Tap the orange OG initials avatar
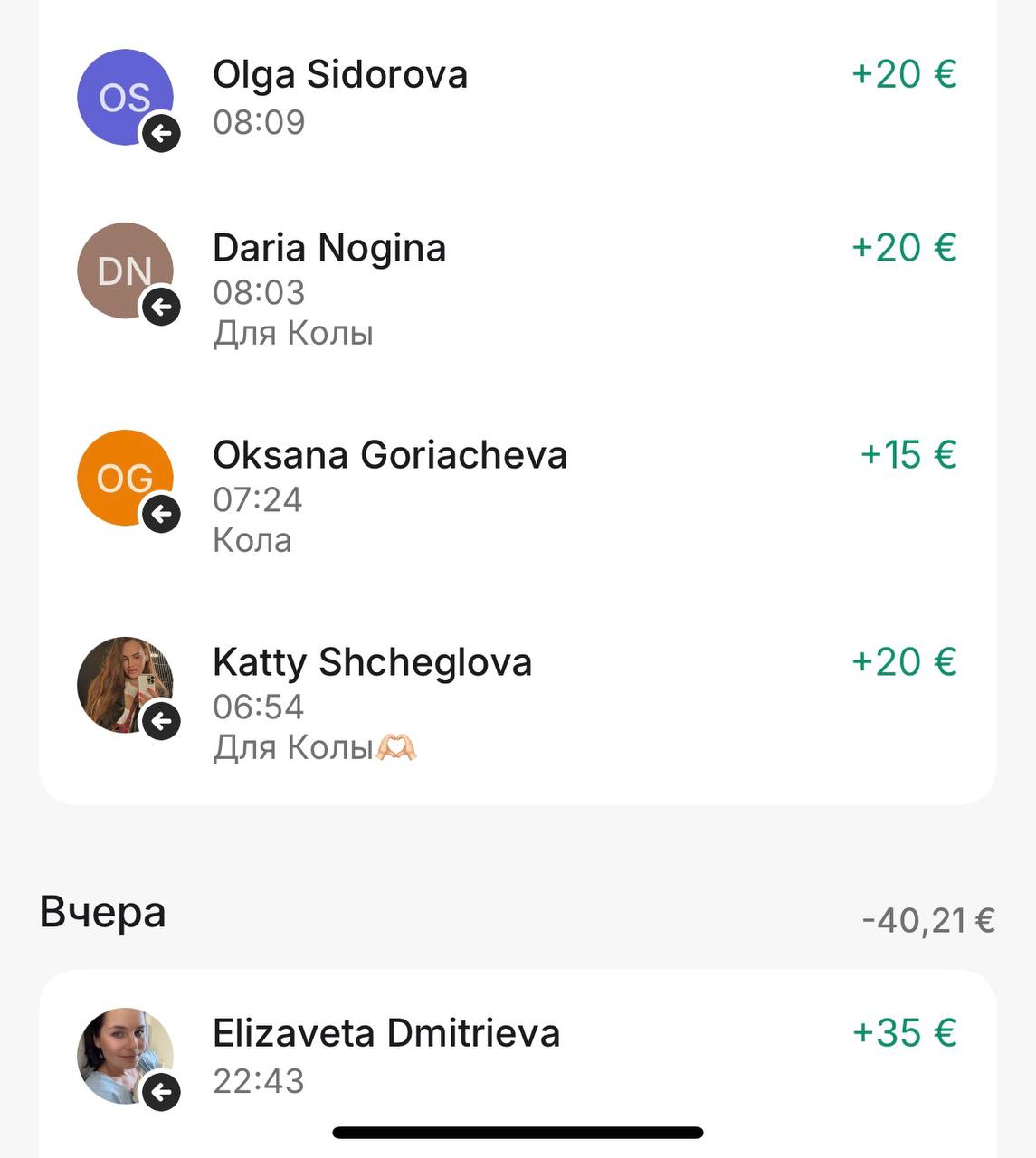The height and width of the screenshot is (1158, 1036). [x=119, y=472]
